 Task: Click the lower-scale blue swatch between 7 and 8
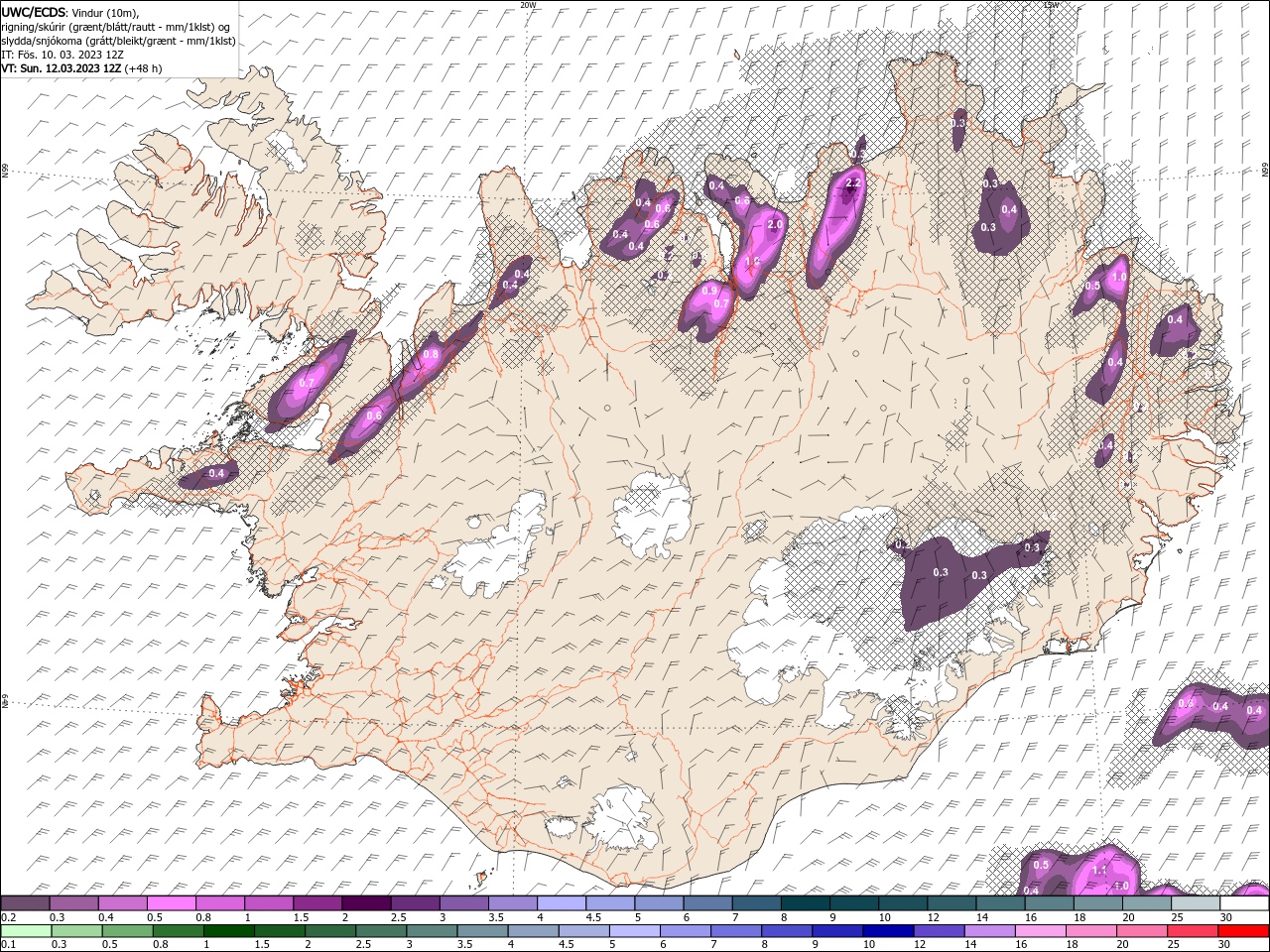coord(736,931)
